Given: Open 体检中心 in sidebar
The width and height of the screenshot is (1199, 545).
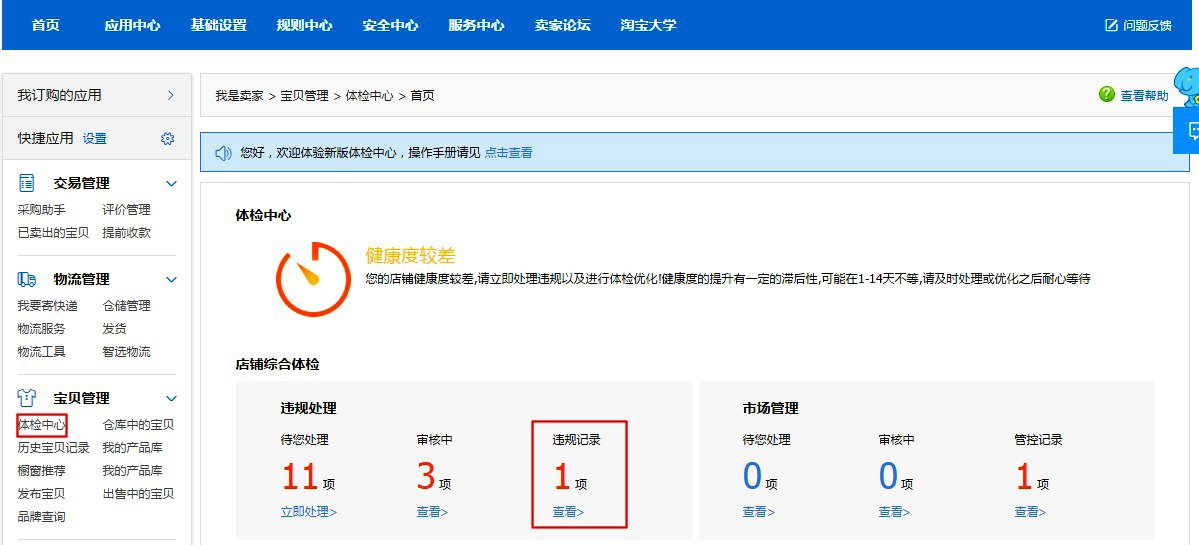Looking at the screenshot, I should [41, 425].
